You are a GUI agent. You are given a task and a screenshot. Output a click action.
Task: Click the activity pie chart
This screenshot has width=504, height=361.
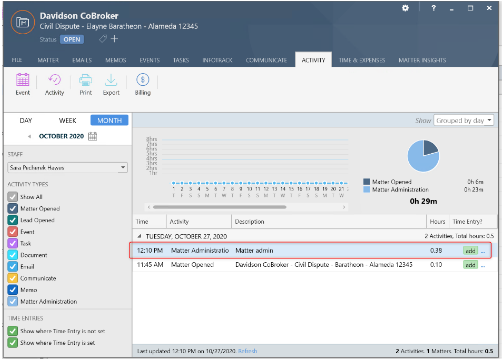tap(423, 156)
